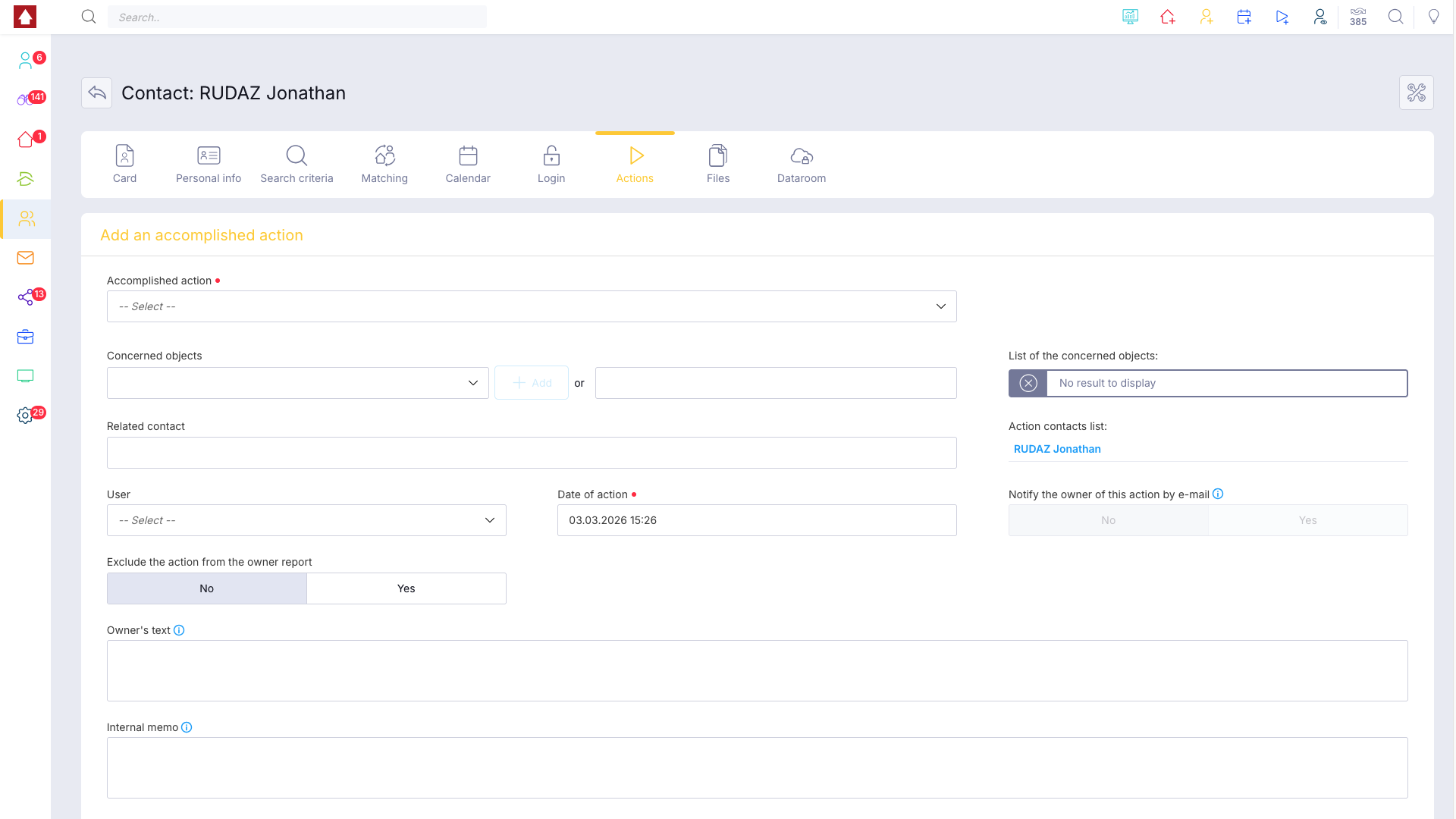Set Exclude from owner report to No
The height and width of the screenshot is (819, 1456).
(x=206, y=588)
